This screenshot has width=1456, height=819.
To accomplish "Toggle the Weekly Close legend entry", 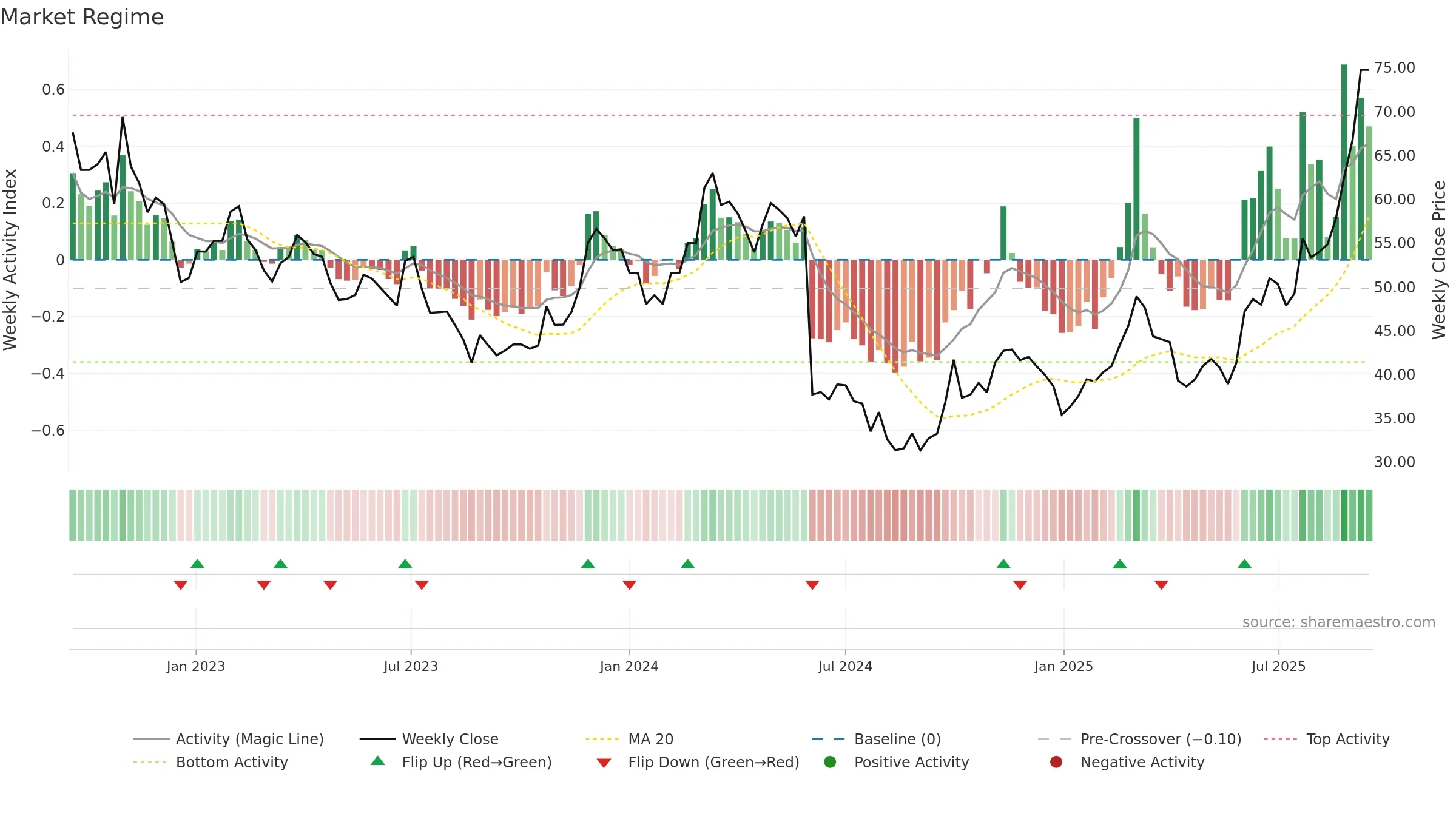I will pos(430,739).
